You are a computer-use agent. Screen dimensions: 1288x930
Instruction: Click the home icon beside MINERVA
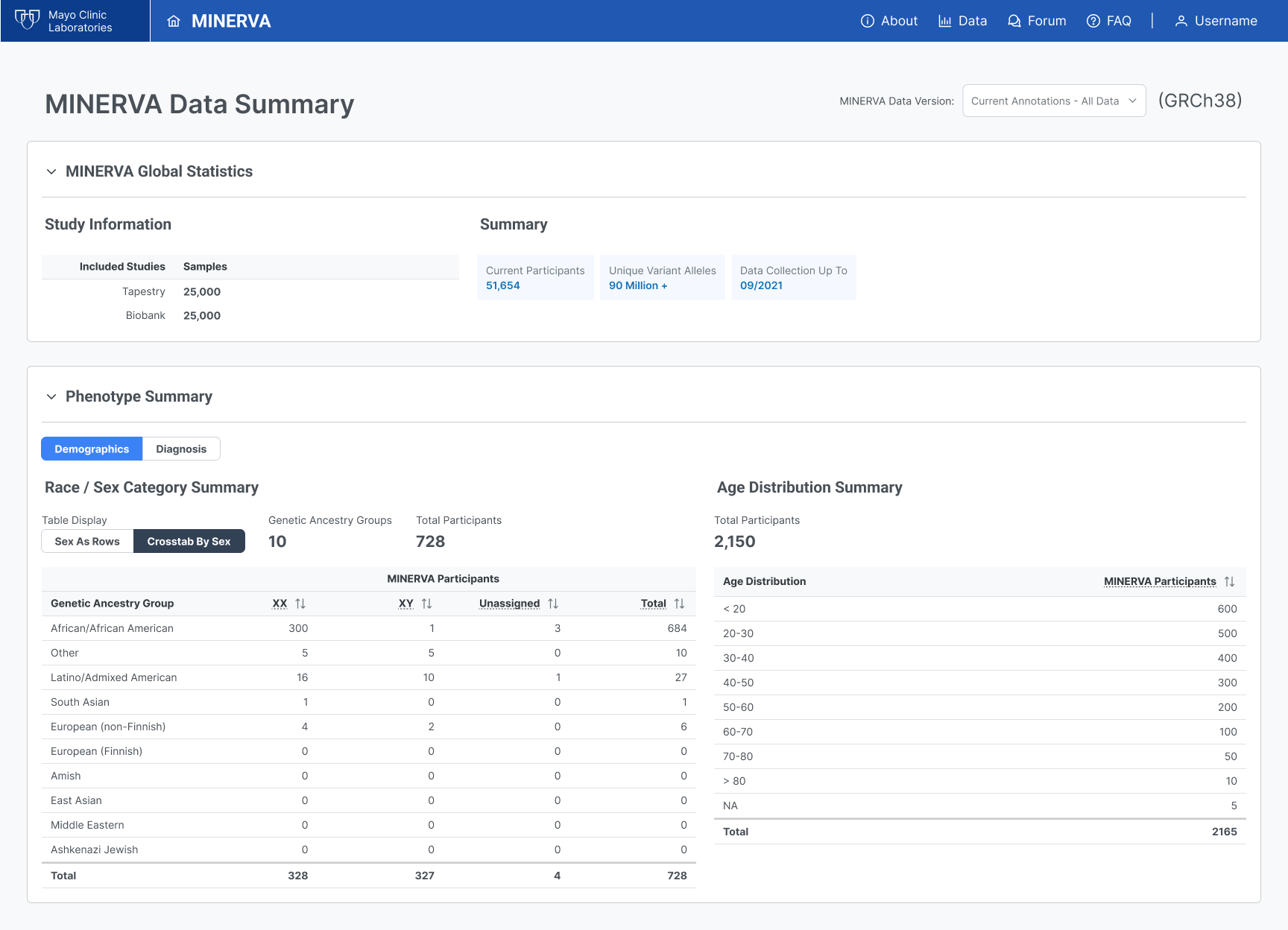coord(174,21)
